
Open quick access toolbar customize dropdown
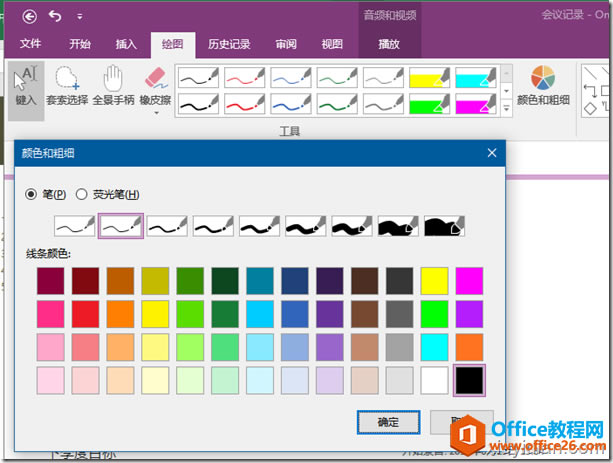click(79, 17)
